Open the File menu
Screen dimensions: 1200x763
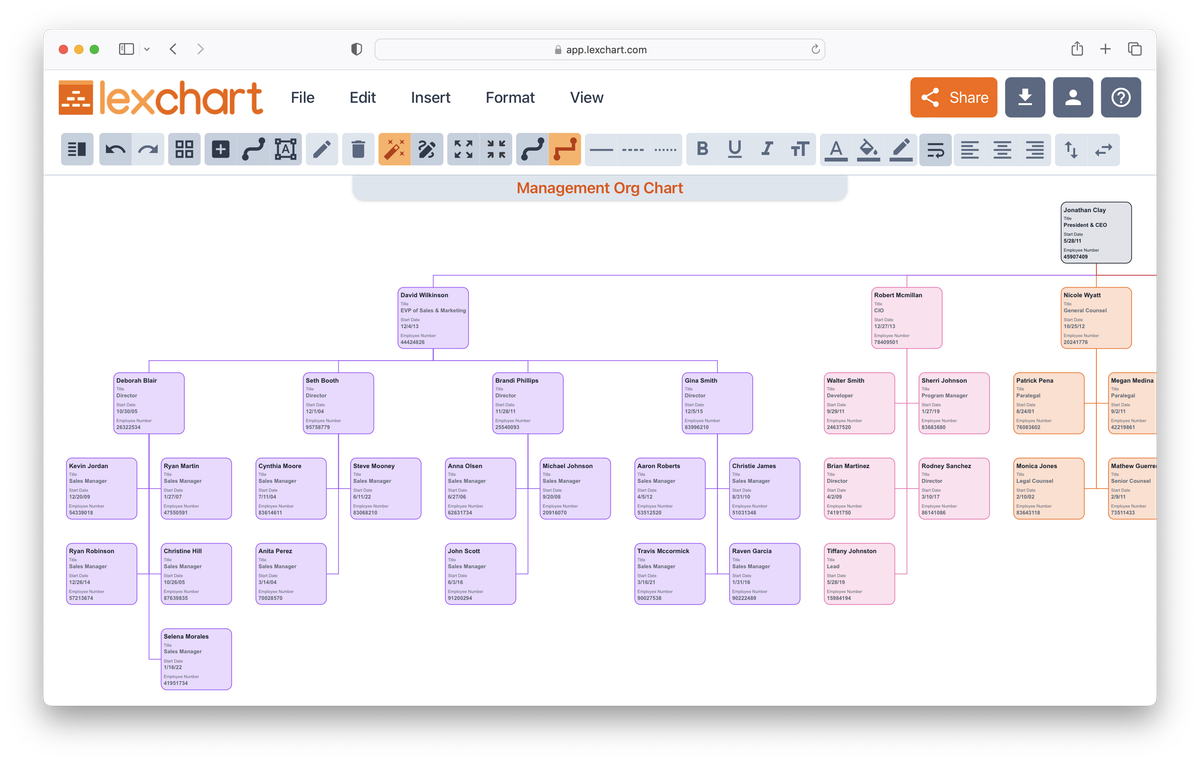click(302, 97)
